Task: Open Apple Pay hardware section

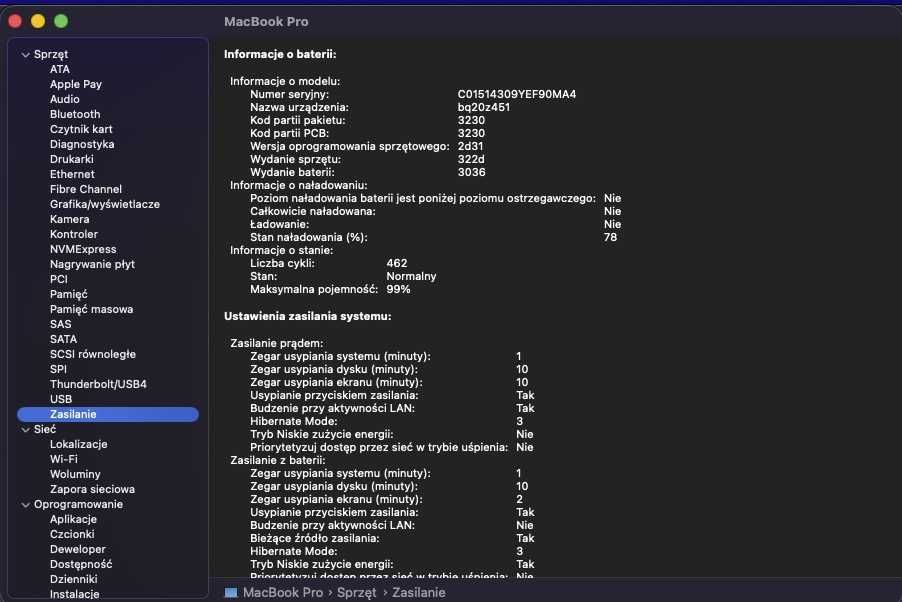Action: 76,84
